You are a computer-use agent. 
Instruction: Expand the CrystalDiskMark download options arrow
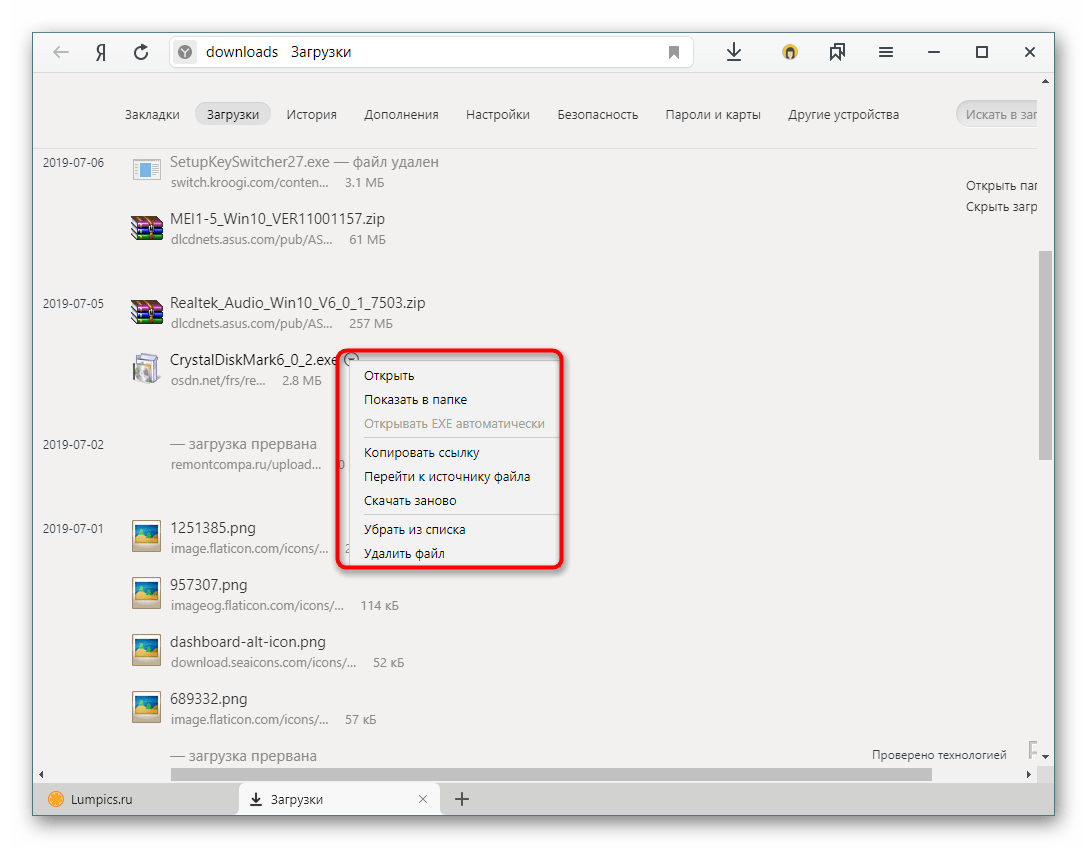tap(351, 359)
